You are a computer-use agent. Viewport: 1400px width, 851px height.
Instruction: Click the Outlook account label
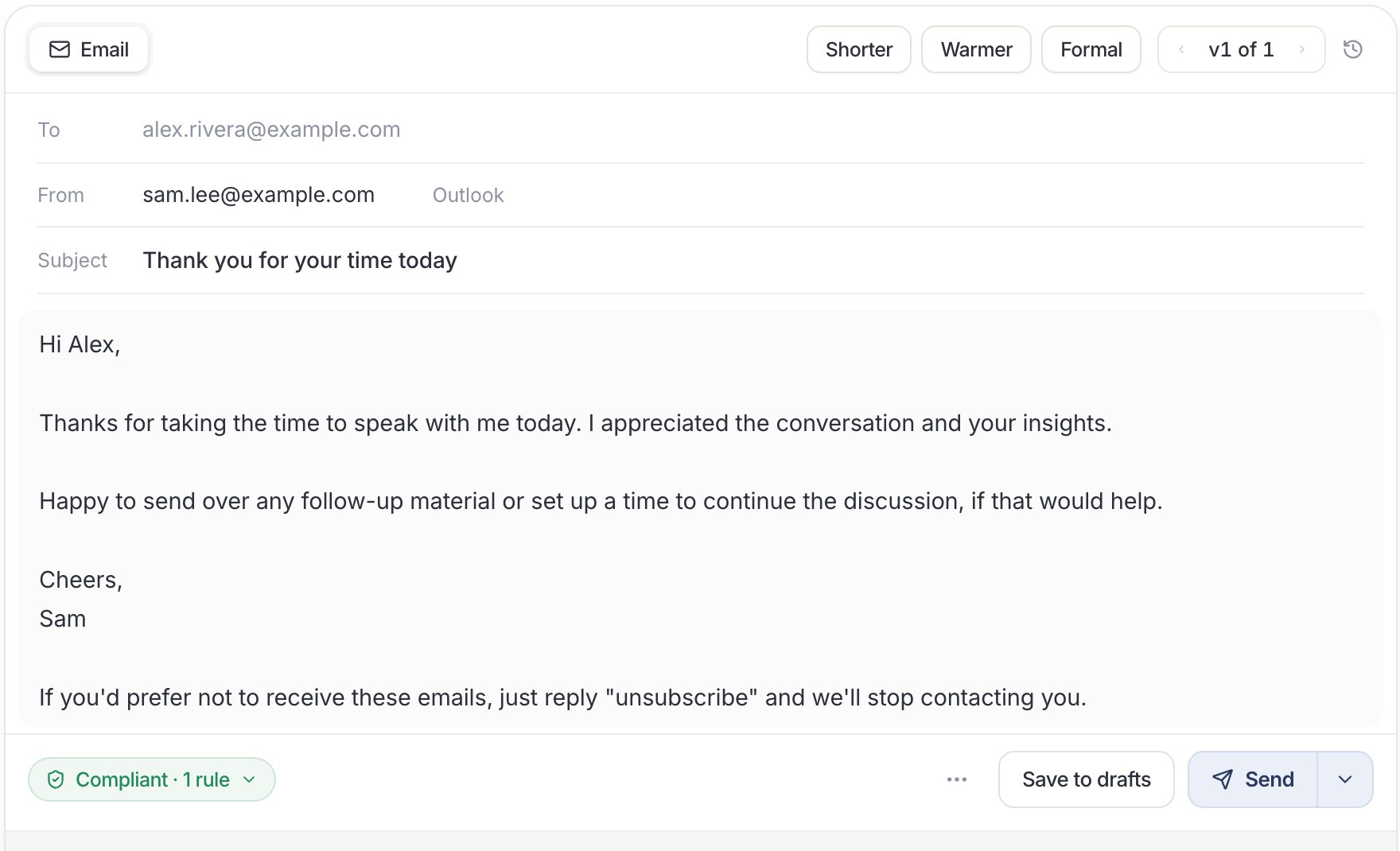tap(469, 195)
